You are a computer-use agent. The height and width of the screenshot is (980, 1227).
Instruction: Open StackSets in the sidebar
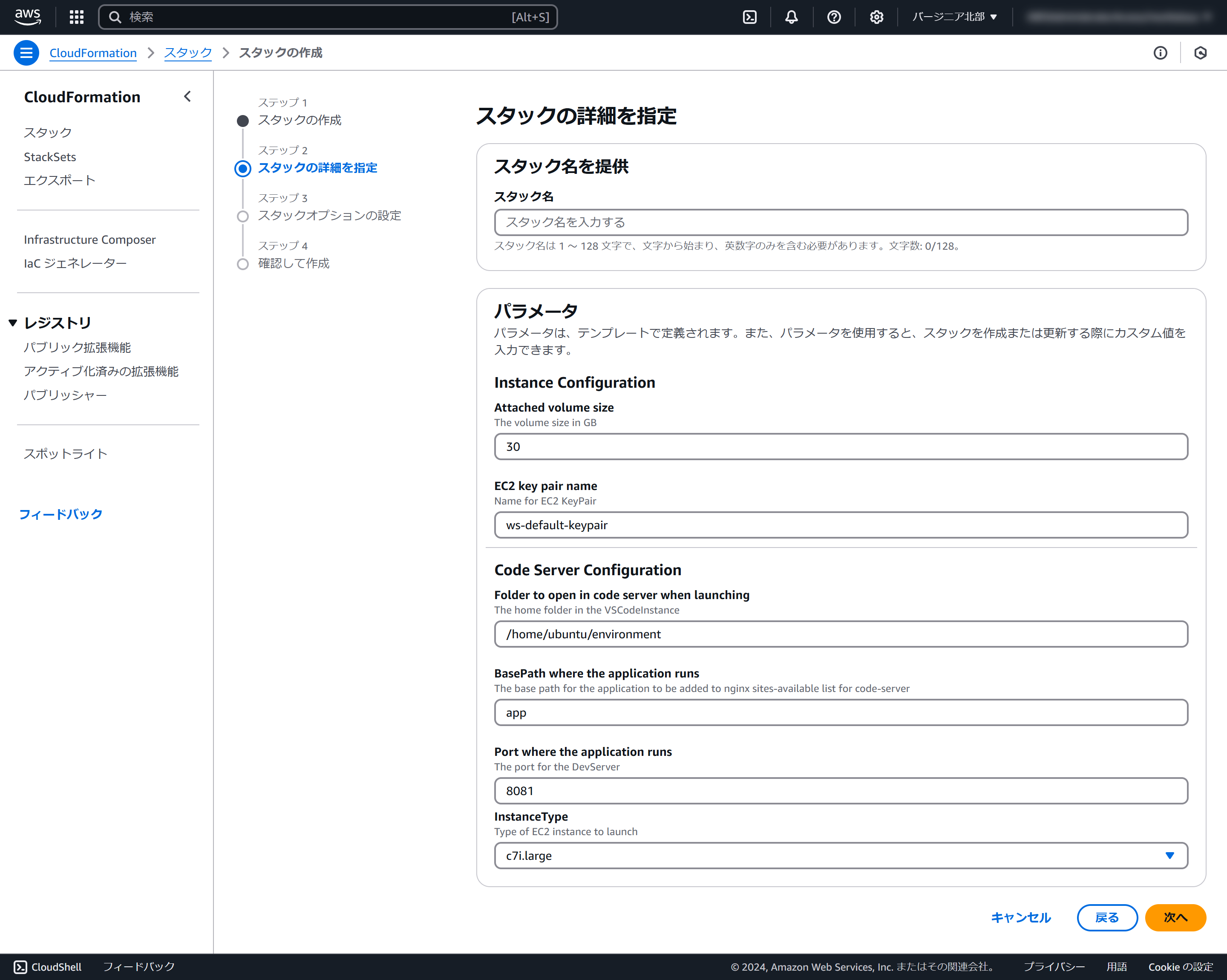[50, 156]
